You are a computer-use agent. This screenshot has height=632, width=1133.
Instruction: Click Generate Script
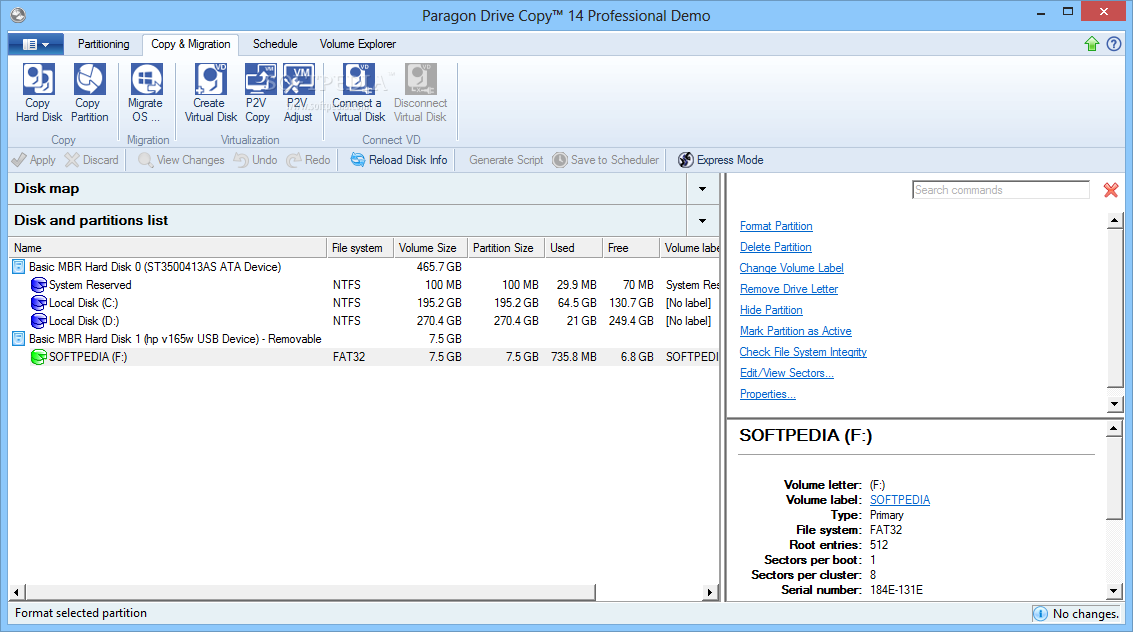(506, 160)
